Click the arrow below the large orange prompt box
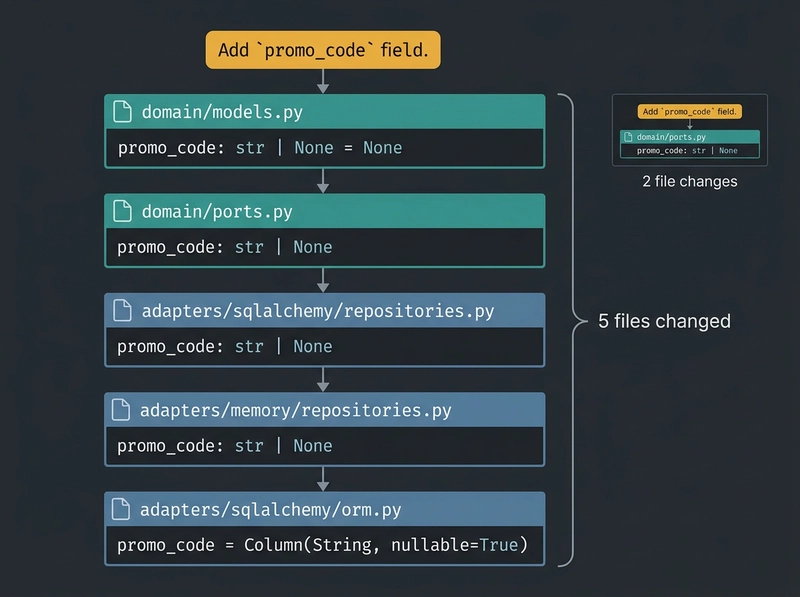This screenshot has height=597, width=800. pyautogui.click(x=323, y=81)
